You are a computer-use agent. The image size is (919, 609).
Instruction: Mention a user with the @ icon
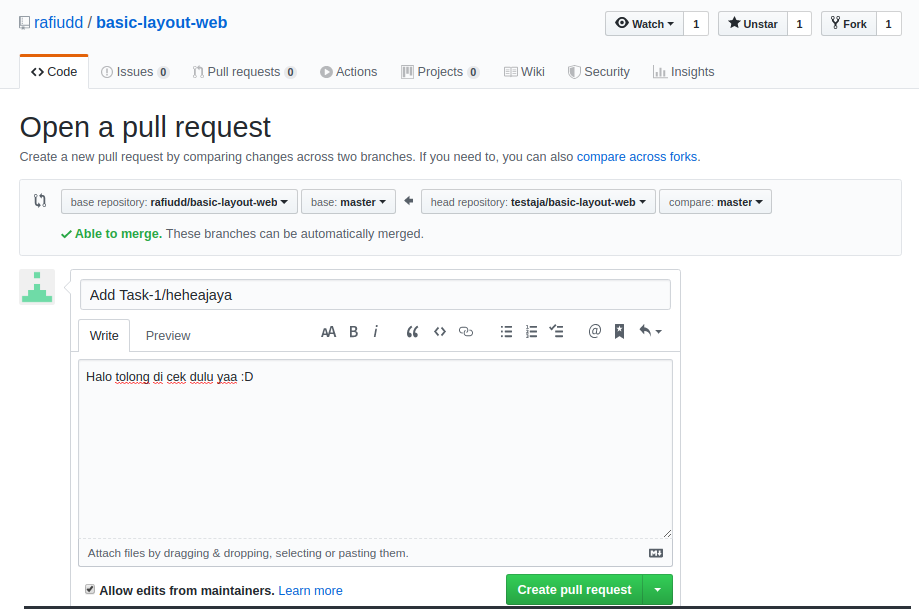[x=594, y=331]
